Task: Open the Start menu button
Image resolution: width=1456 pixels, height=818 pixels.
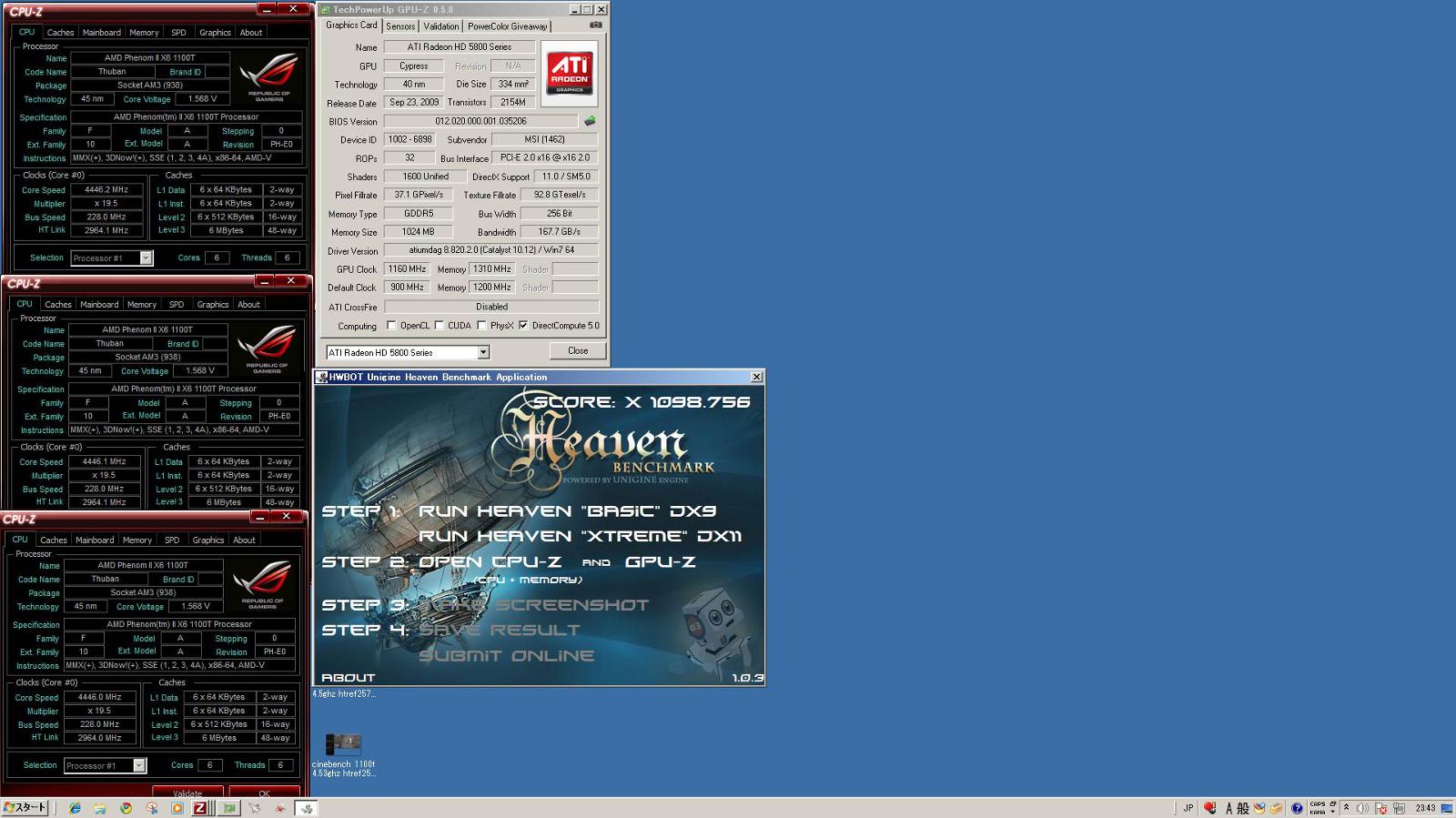Action: coord(25,808)
